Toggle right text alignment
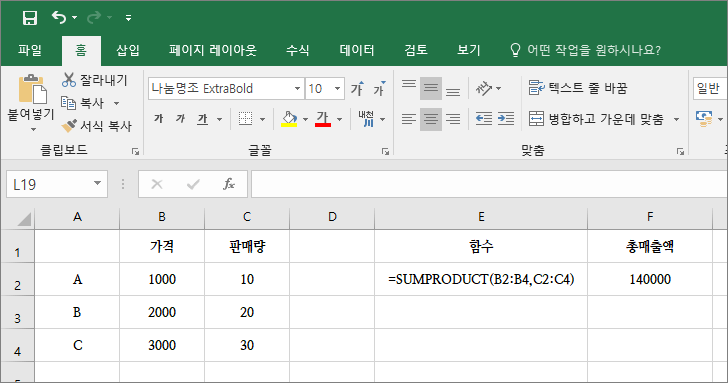The width and height of the screenshot is (728, 383). (x=453, y=119)
